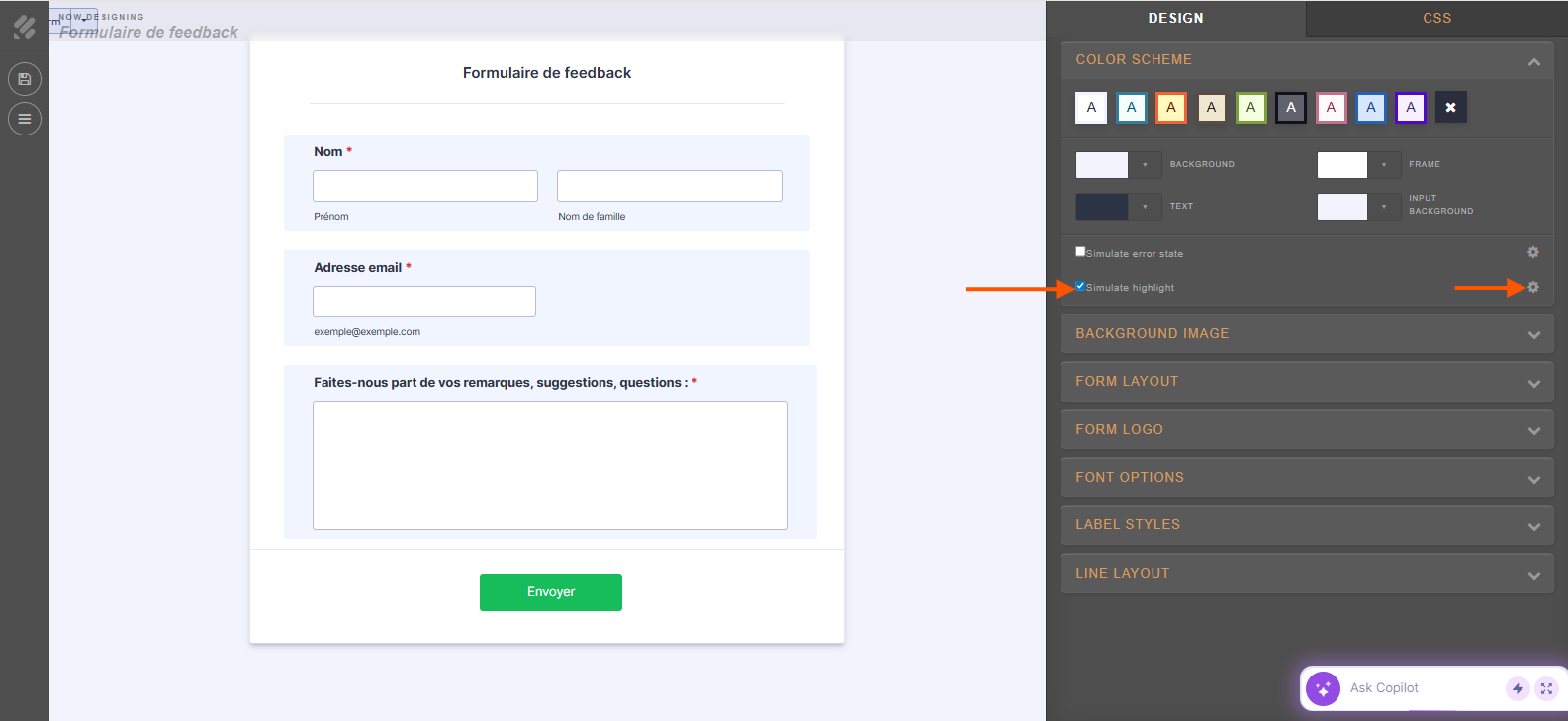Select the white color scheme

1091,107
